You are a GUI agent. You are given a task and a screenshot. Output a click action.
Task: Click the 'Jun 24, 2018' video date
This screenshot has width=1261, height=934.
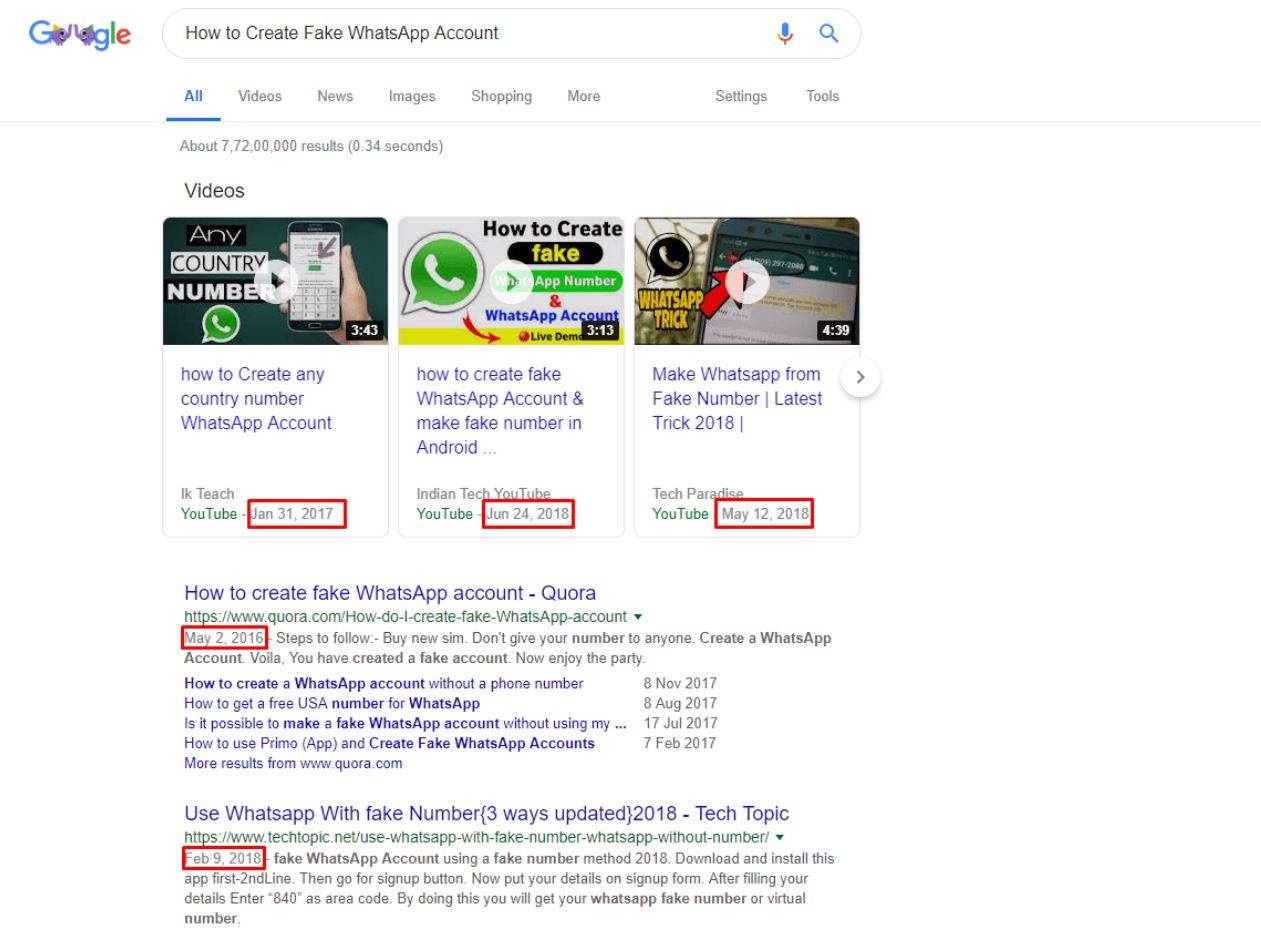527,514
